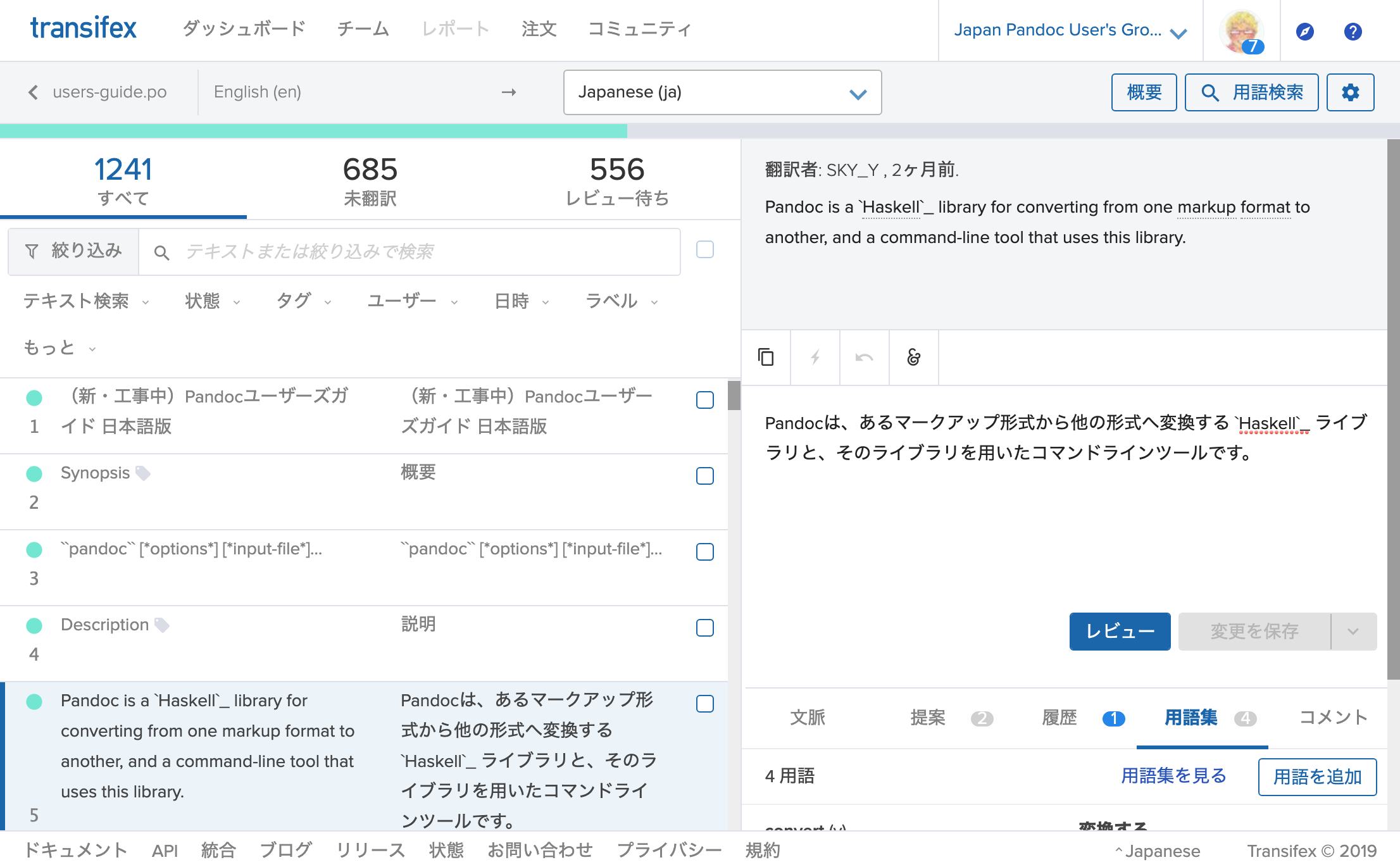Screen dimensions: 1400x867
Task: Click the Transifex logo
Action: pos(83,28)
